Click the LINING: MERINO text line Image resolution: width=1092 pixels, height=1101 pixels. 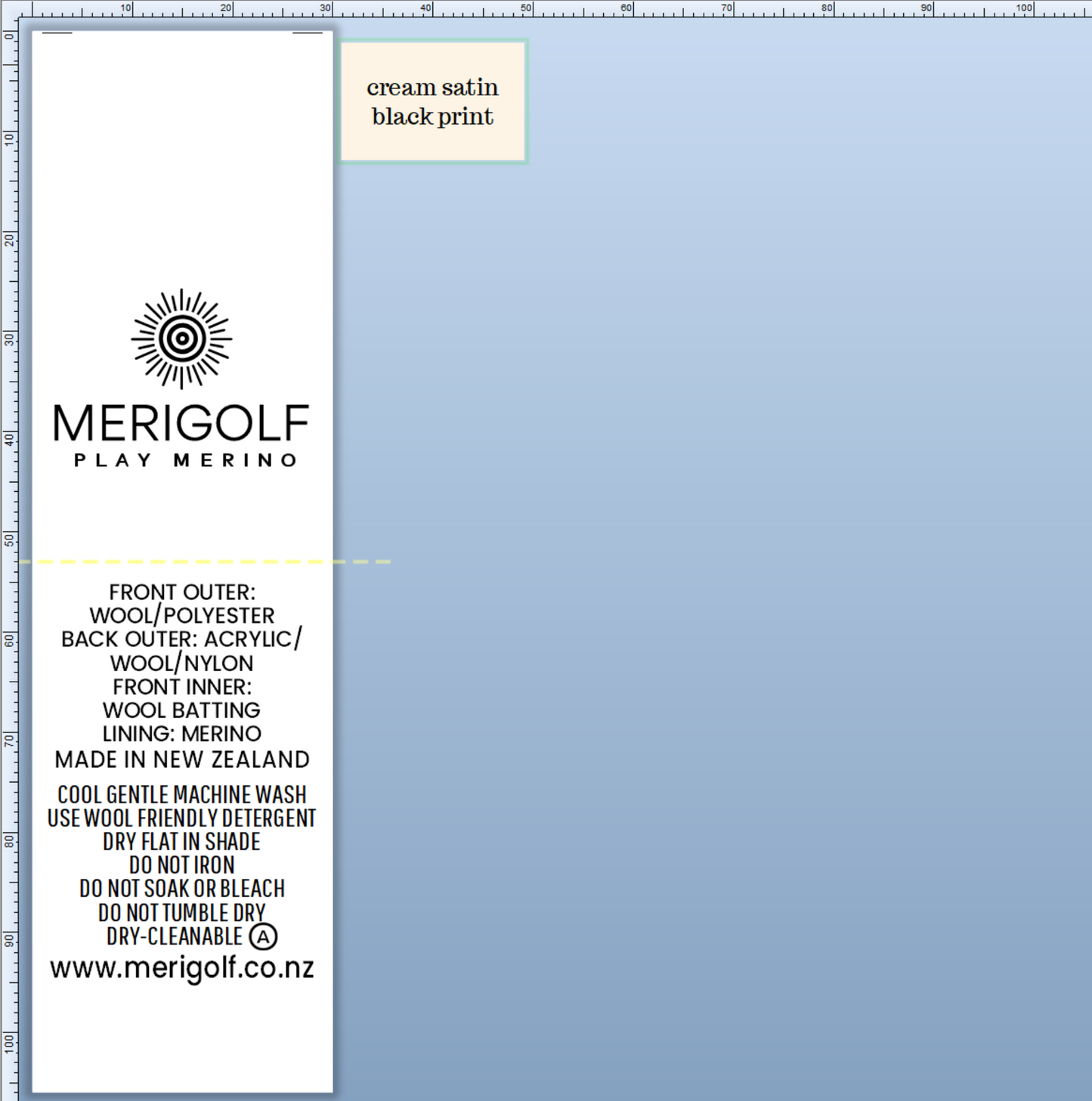(181, 734)
